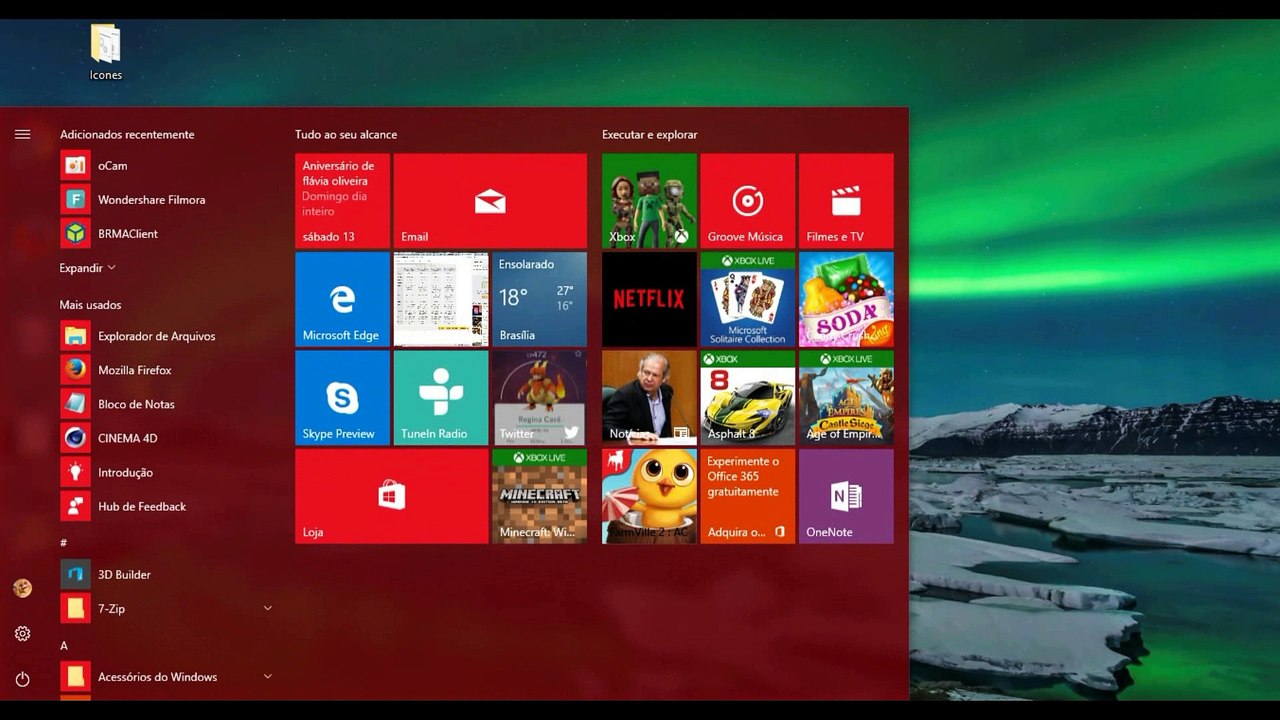The height and width of the screenshot is (720, 1280).
Task: Launch Minecraft tile
Action: point(540,496)
